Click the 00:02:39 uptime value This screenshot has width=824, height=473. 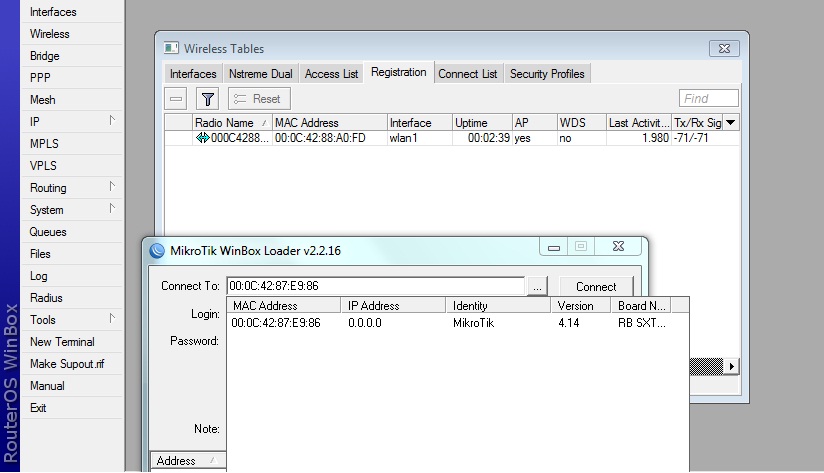488,138
